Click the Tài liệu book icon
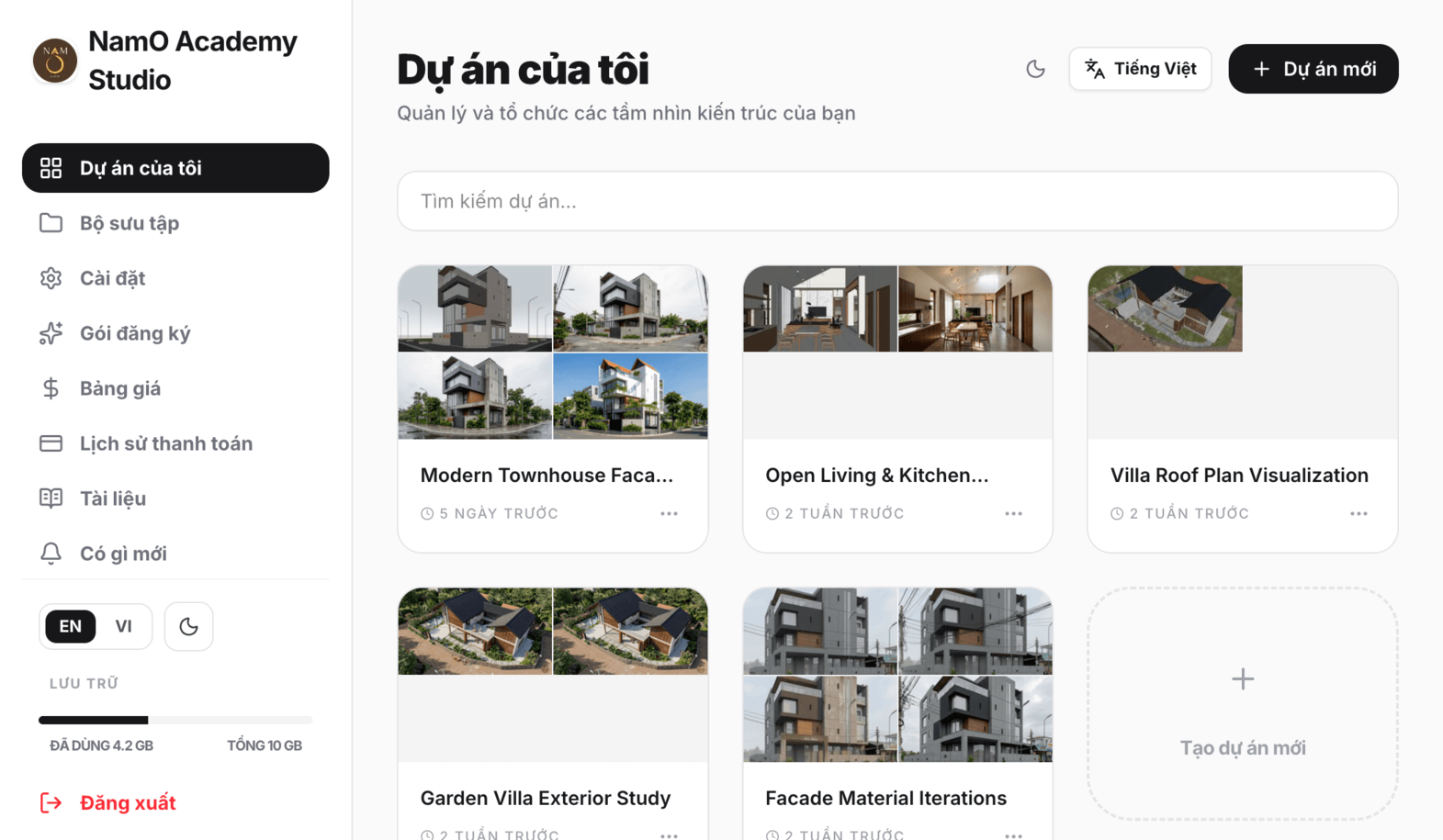The width and height of the screenshot is (1443, 840). pyautogui.click(x=51, y=498)
